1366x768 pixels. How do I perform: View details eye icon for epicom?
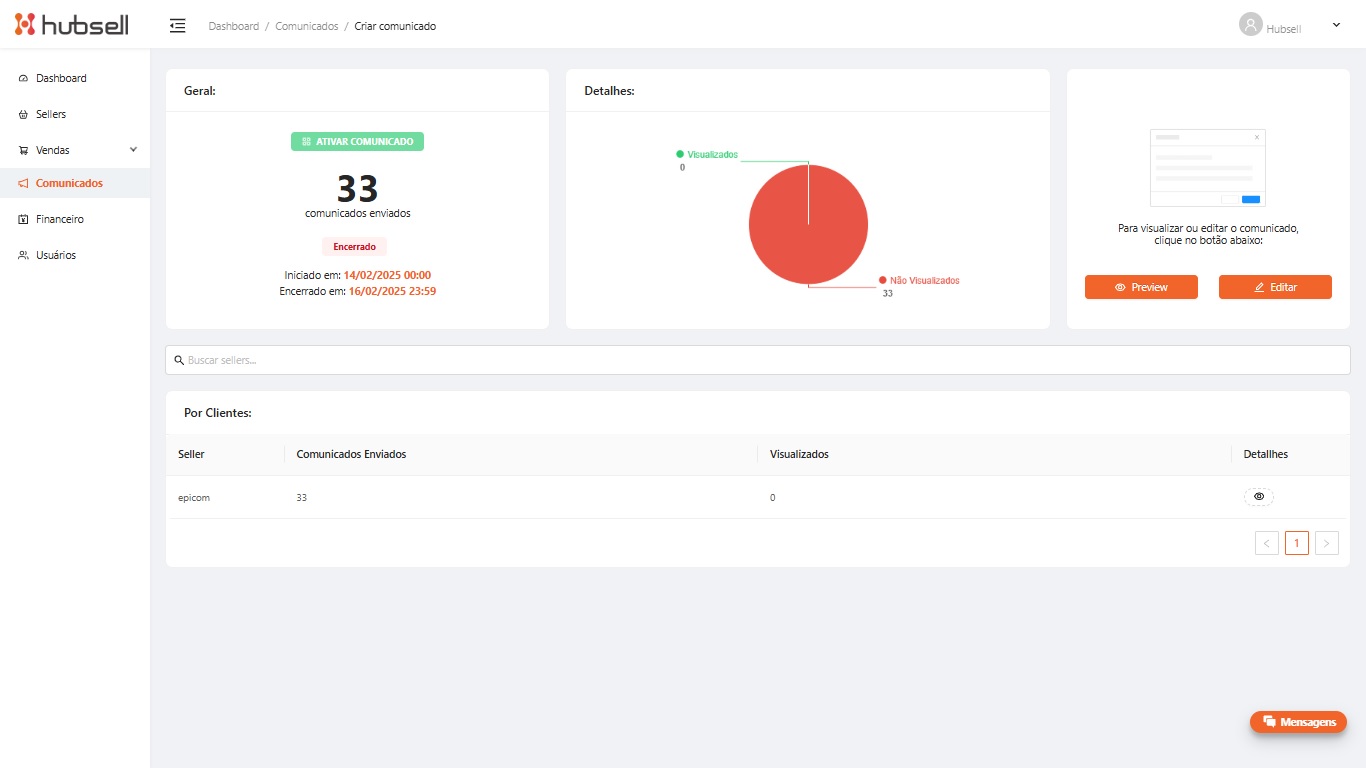click(1258, 497)
